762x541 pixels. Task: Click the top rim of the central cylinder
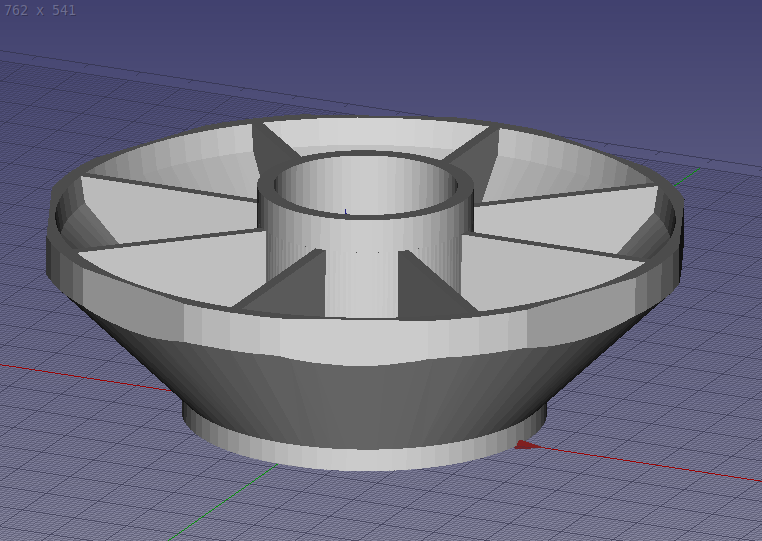365,160
